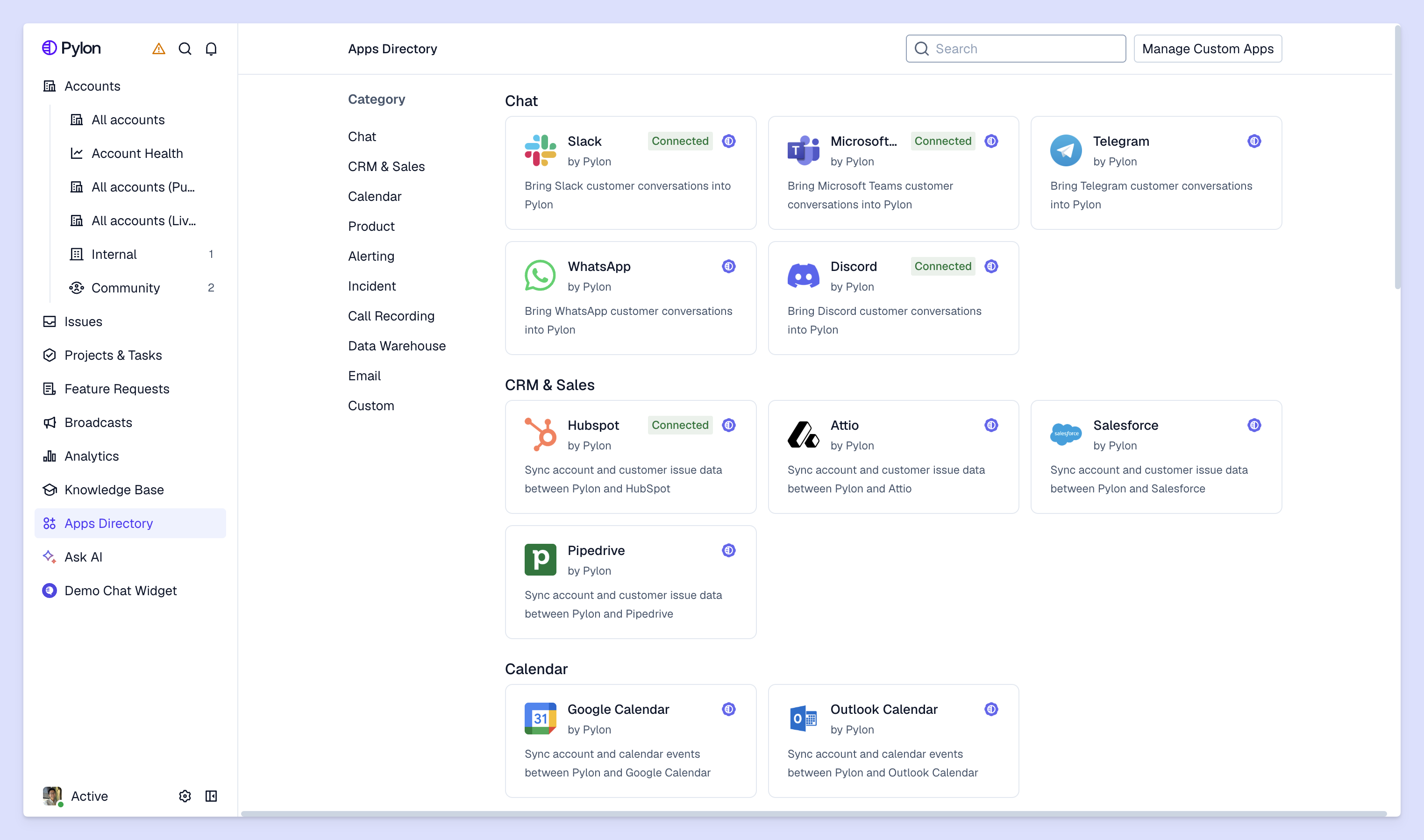The height and width of the screenshot is (840, 1424).
Task: Click Connected badge on Slack card
Action: tap(680, 141)
